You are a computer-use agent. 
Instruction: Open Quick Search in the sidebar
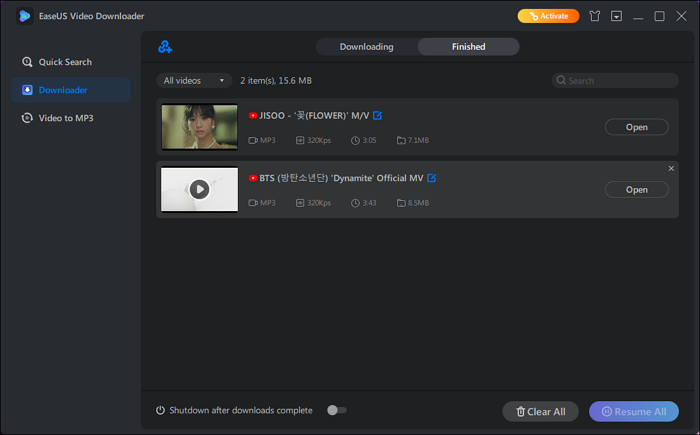(65, 62)
